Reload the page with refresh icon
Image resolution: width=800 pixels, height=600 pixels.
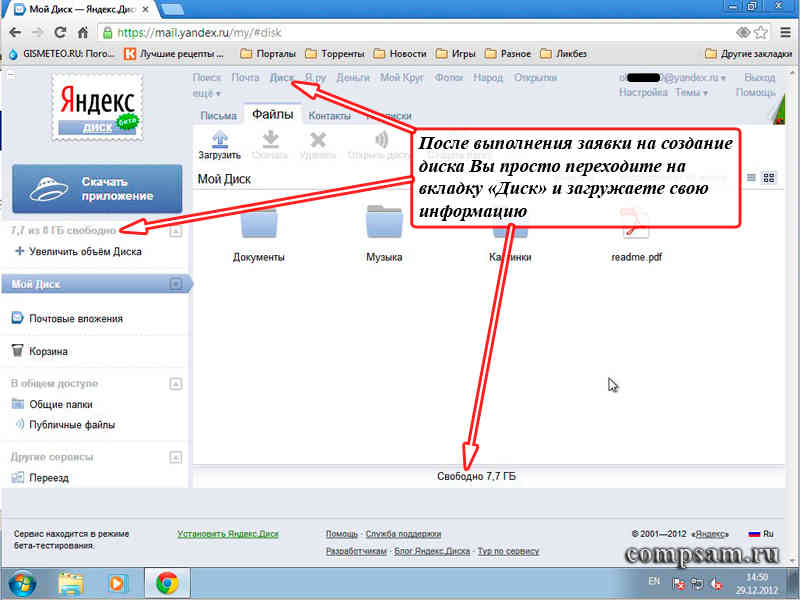click(60, 33)
